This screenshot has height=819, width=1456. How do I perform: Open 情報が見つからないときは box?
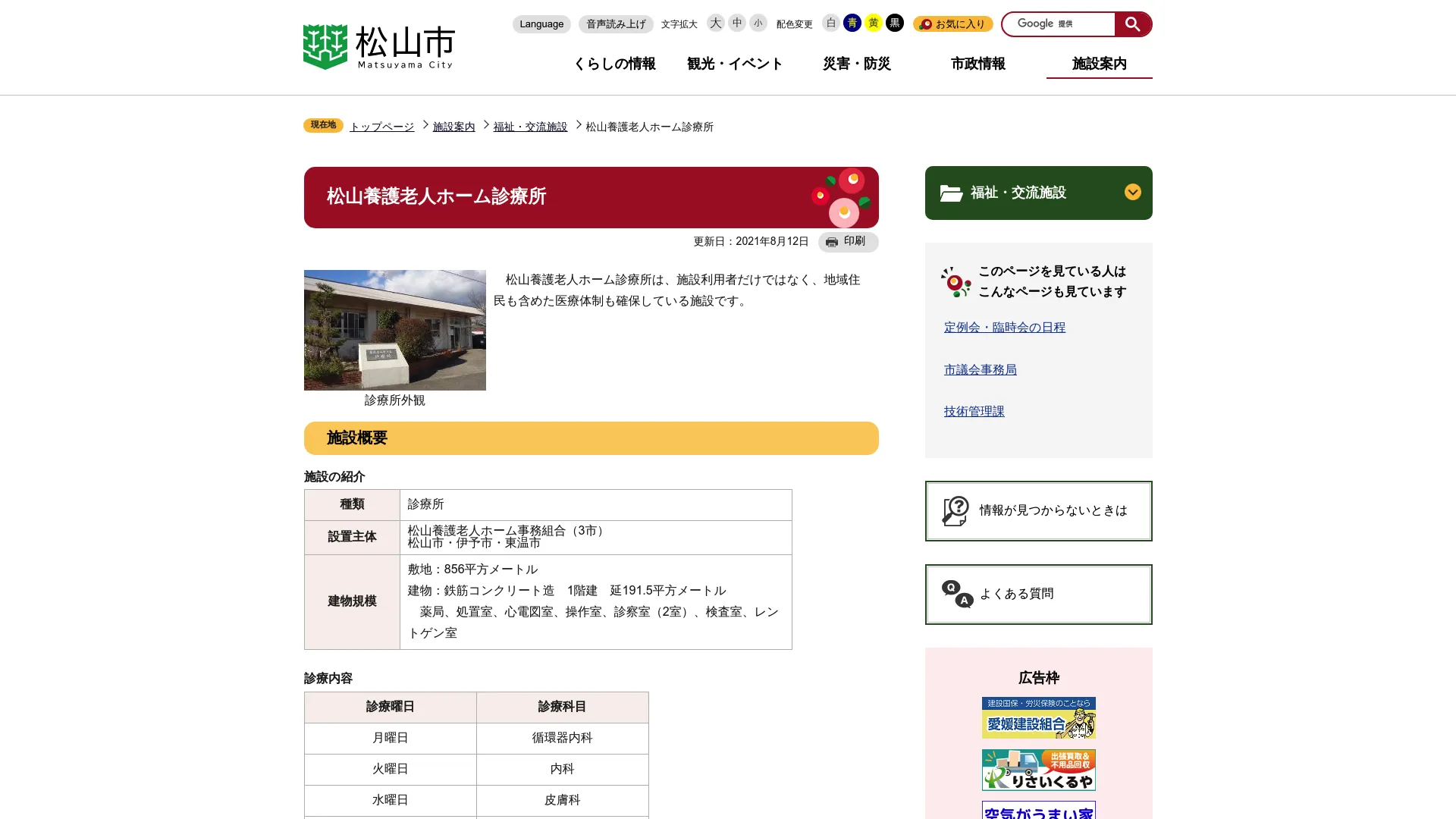click(1038, 511)
